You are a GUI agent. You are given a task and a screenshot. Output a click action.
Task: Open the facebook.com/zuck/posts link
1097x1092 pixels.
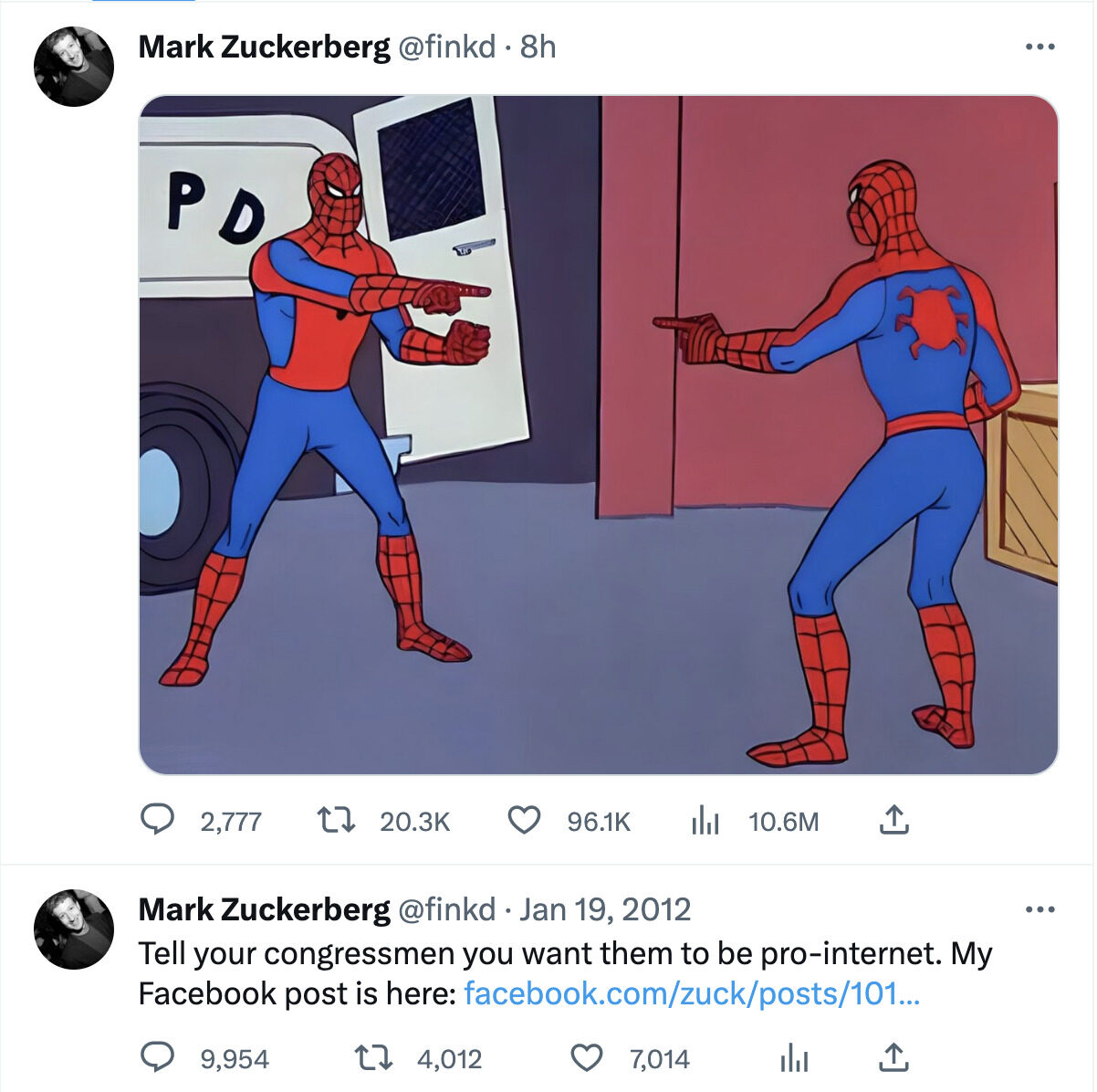[692, 993]
